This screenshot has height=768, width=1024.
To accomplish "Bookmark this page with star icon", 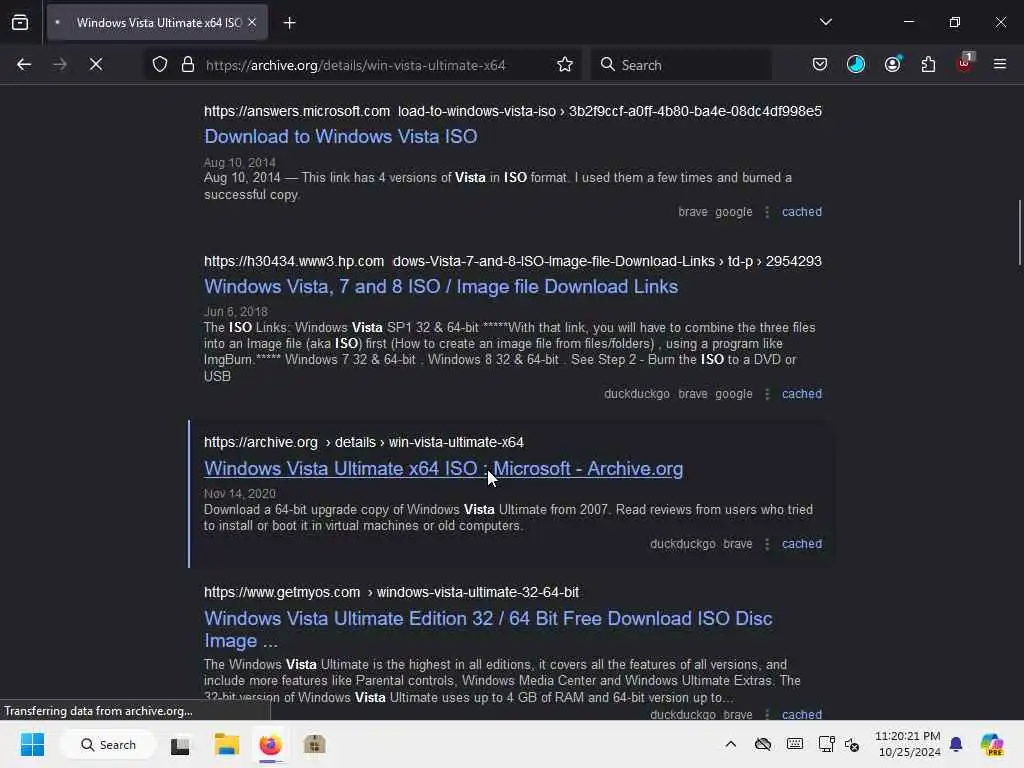I will (x=565, y=64).
